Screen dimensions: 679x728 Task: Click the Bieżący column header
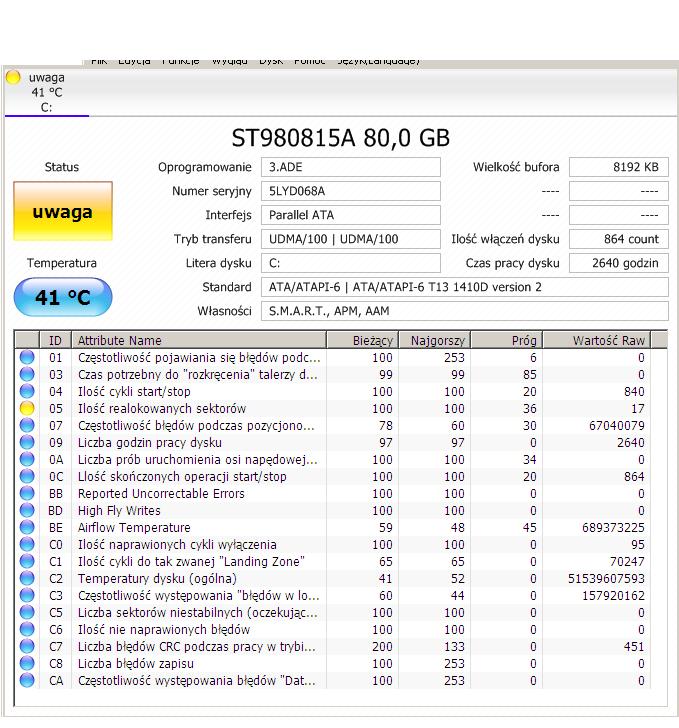362,340
